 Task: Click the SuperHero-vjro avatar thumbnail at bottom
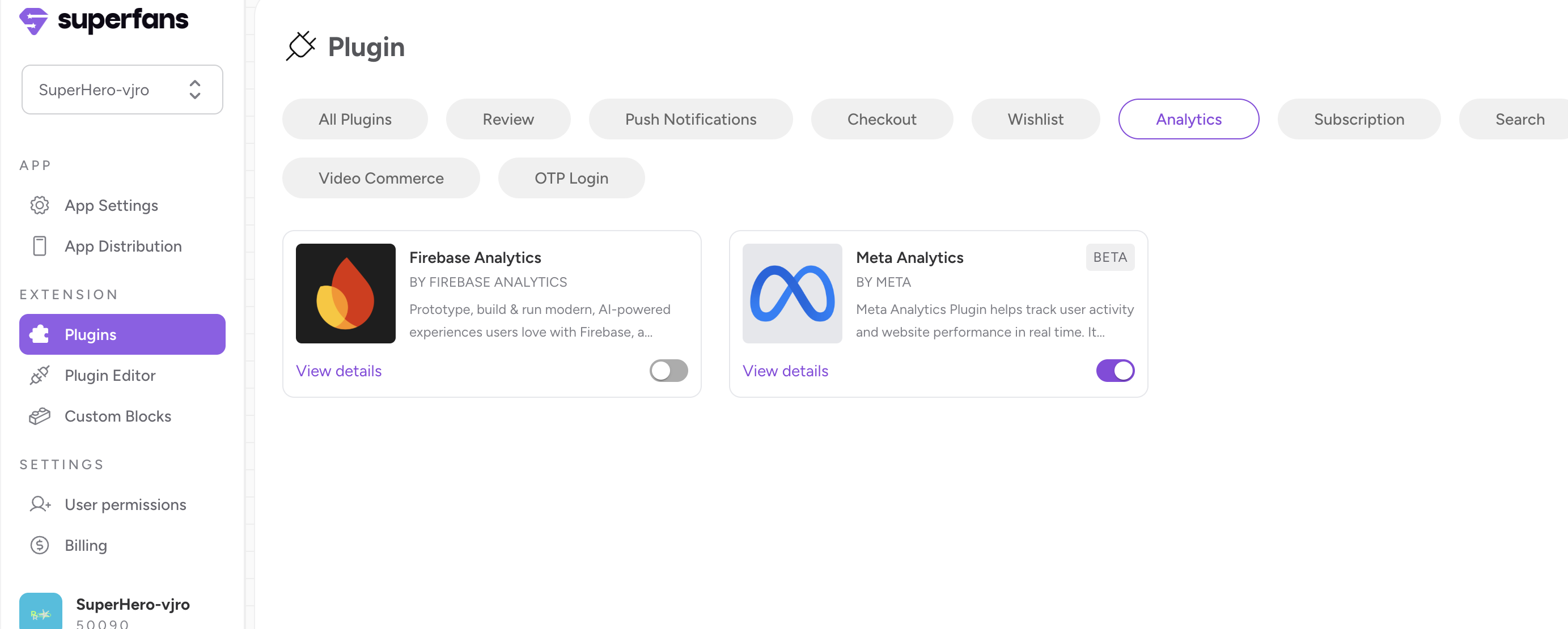[x=41, y=611]
